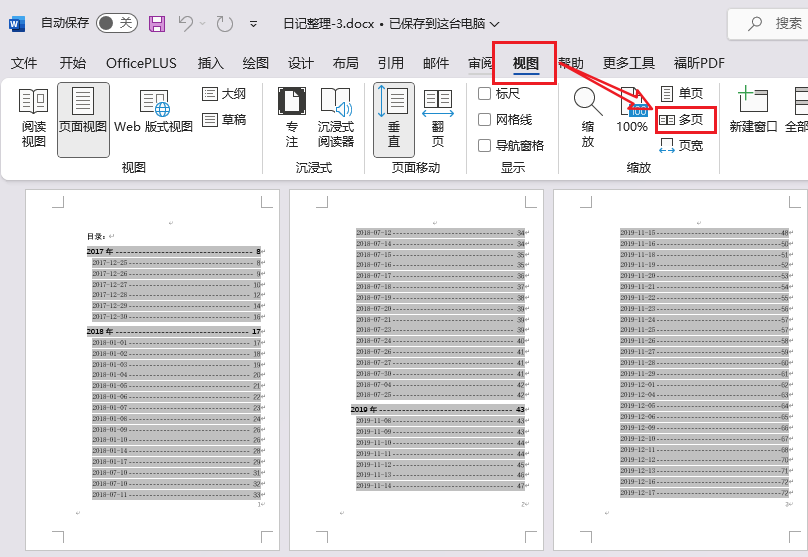Launch the Immersive Reader

pos(336,119)
